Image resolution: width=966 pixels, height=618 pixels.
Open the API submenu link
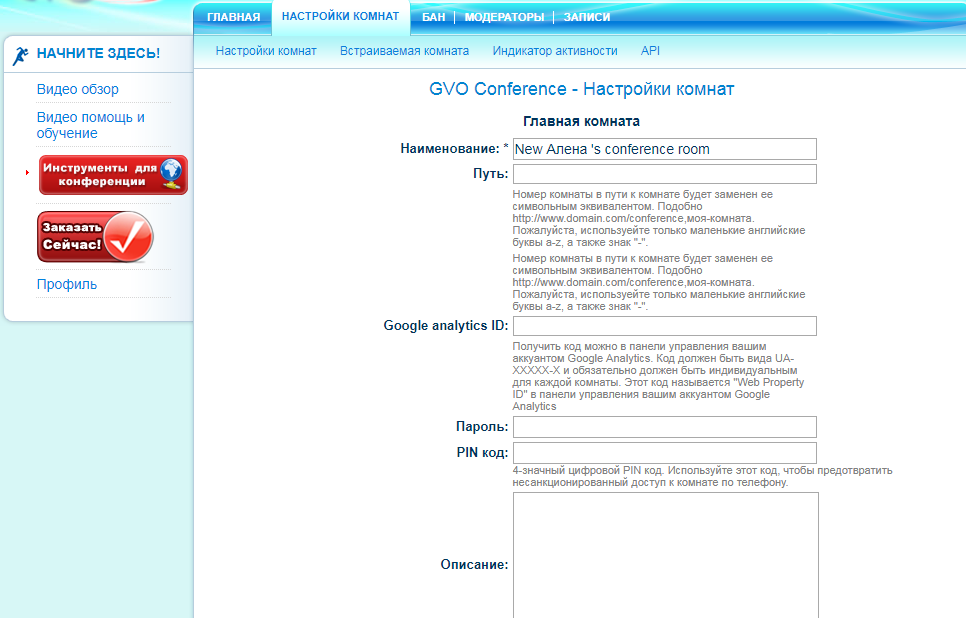point(650,51)
